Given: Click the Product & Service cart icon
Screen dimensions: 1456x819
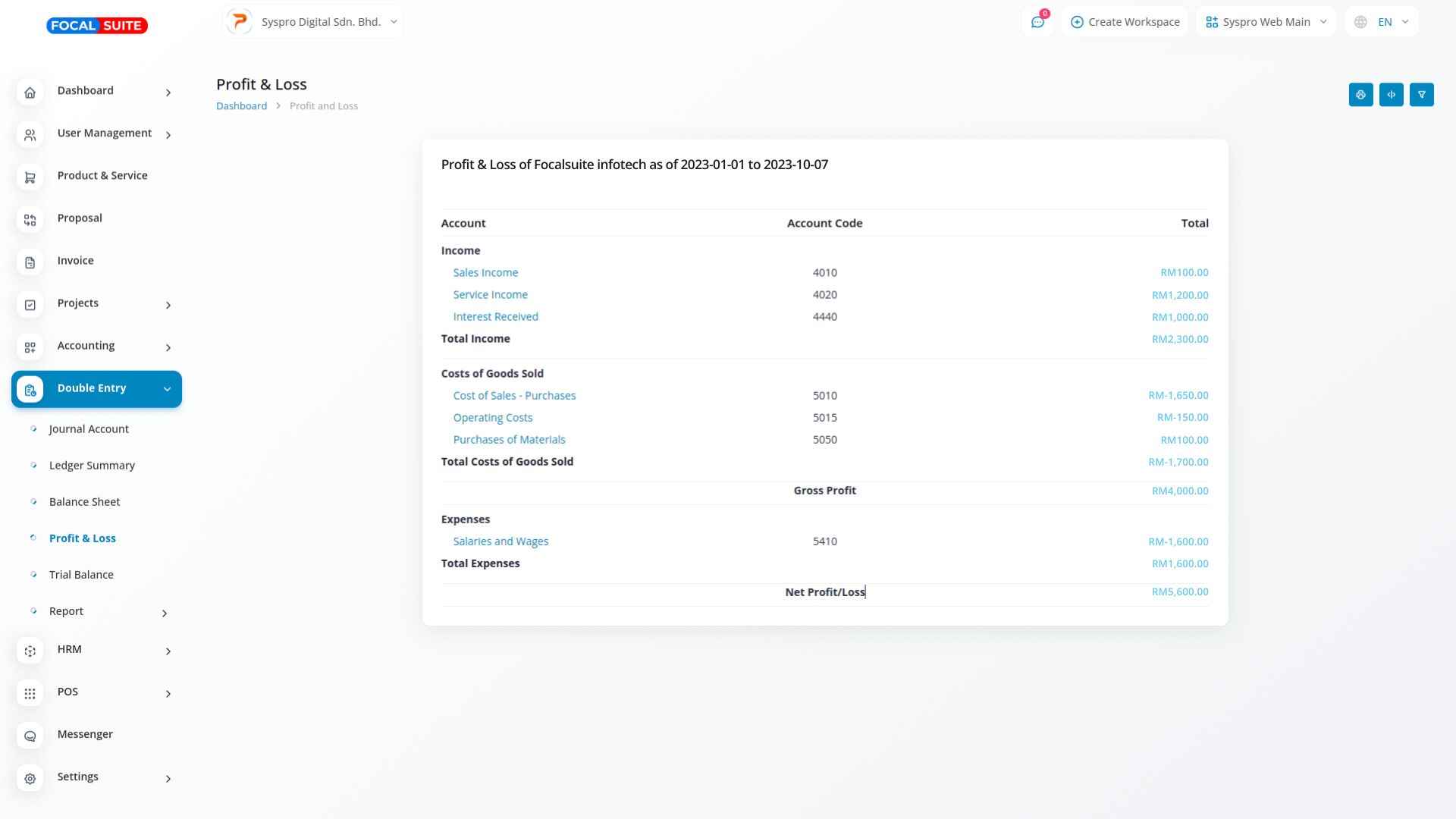Looking at the screenshot, I should (30, 177).
